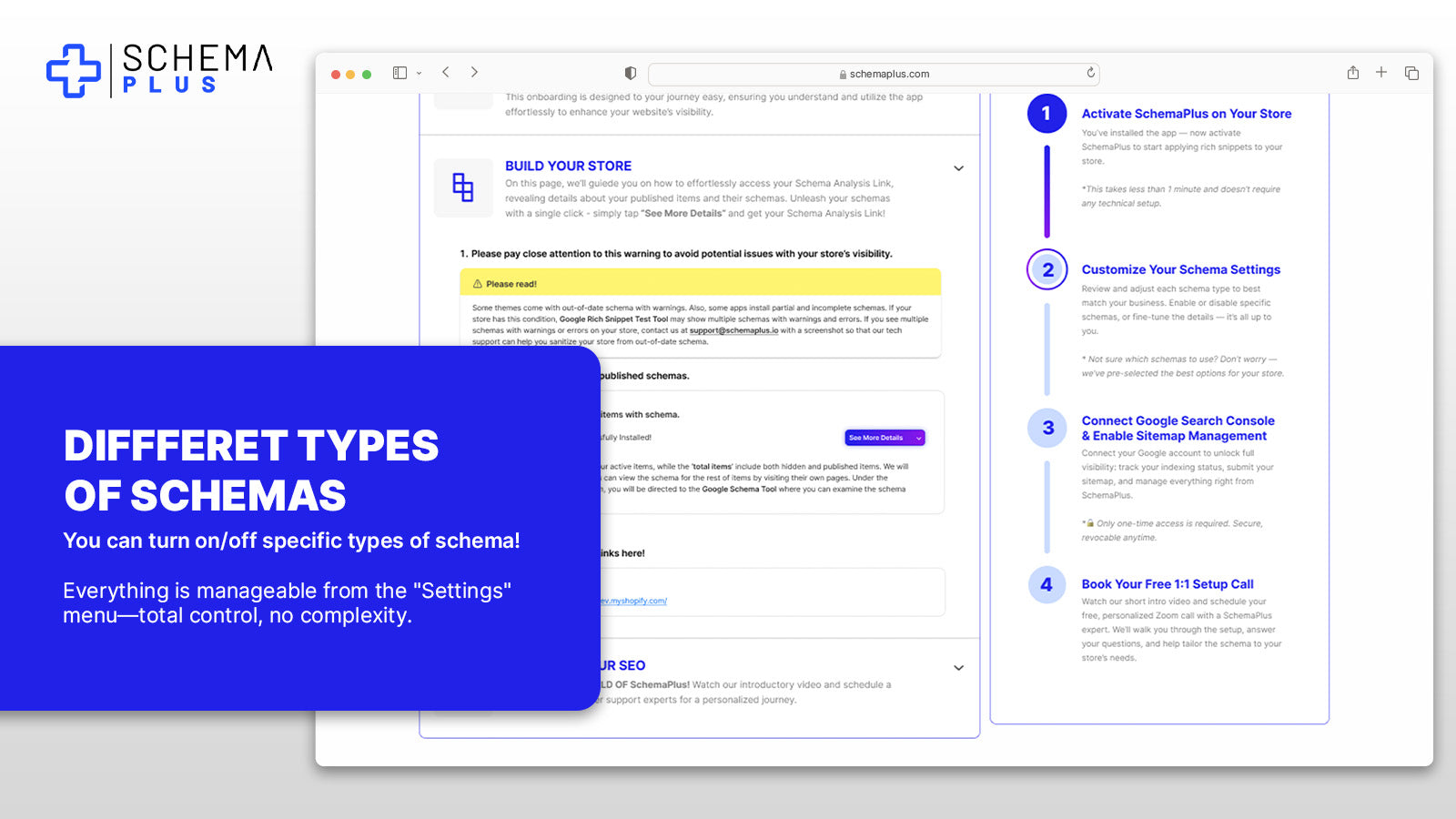Click step 3 circle in onboarding steps
Screen dimensions: 1456x819
1046,428
